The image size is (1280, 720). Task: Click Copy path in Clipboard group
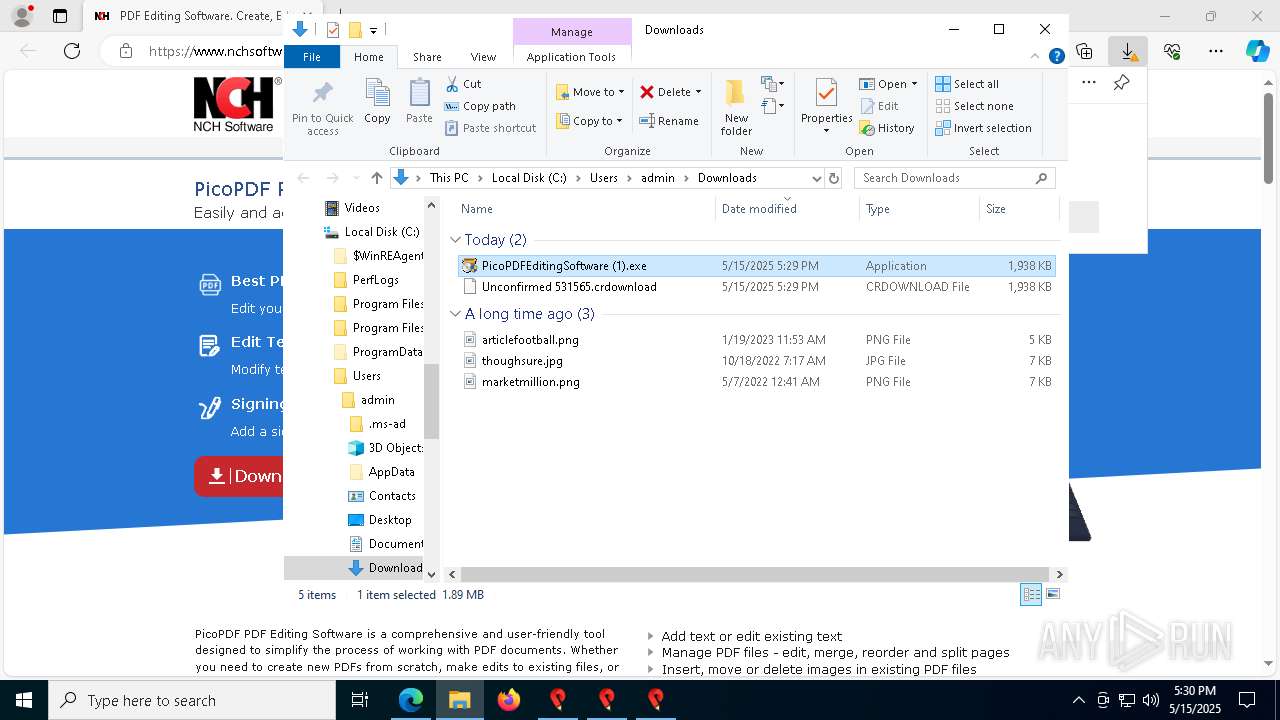[480, 106]
